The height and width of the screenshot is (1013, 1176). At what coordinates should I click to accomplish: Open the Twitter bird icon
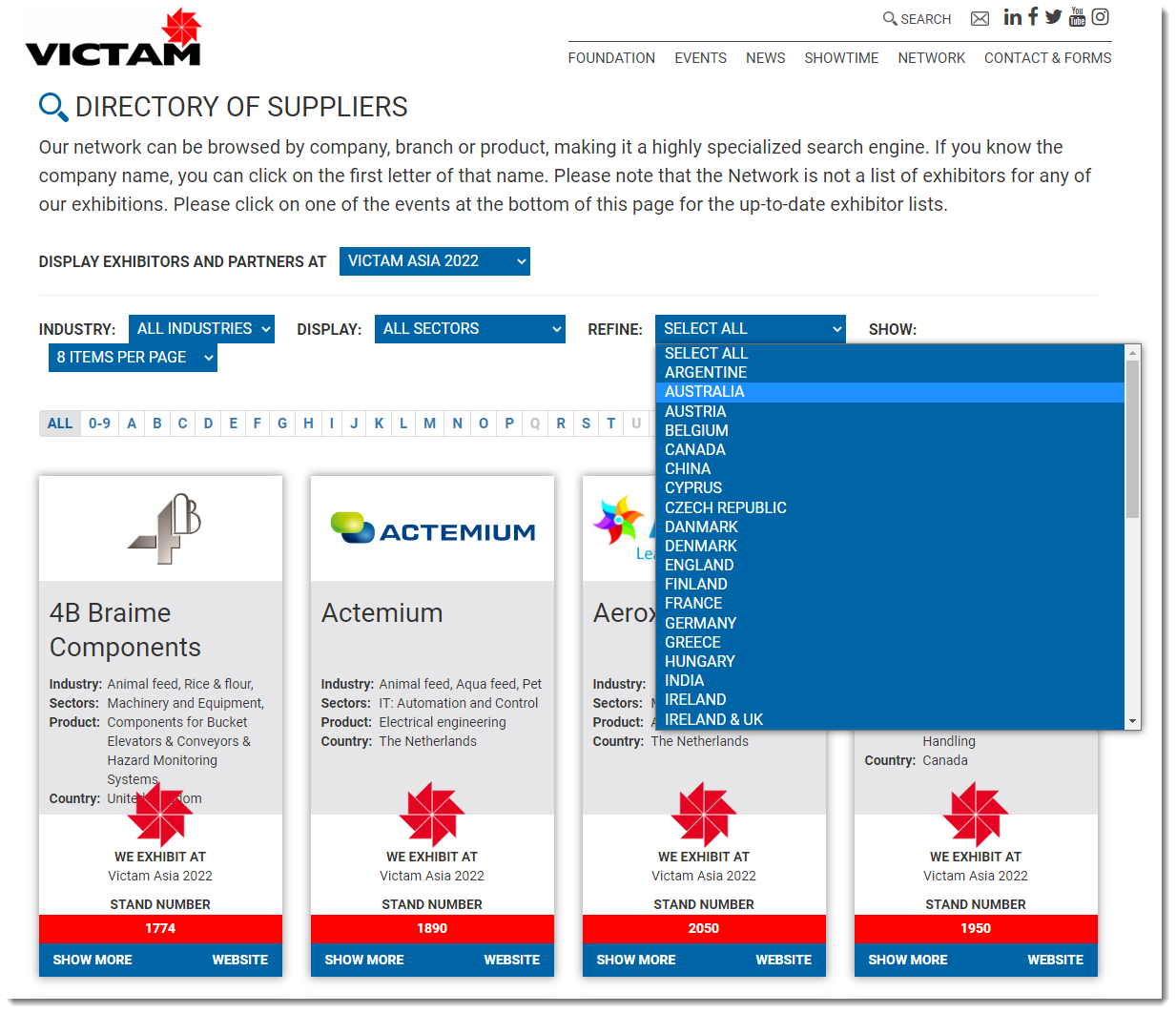pyautogui.click(x=1053, y=17)
